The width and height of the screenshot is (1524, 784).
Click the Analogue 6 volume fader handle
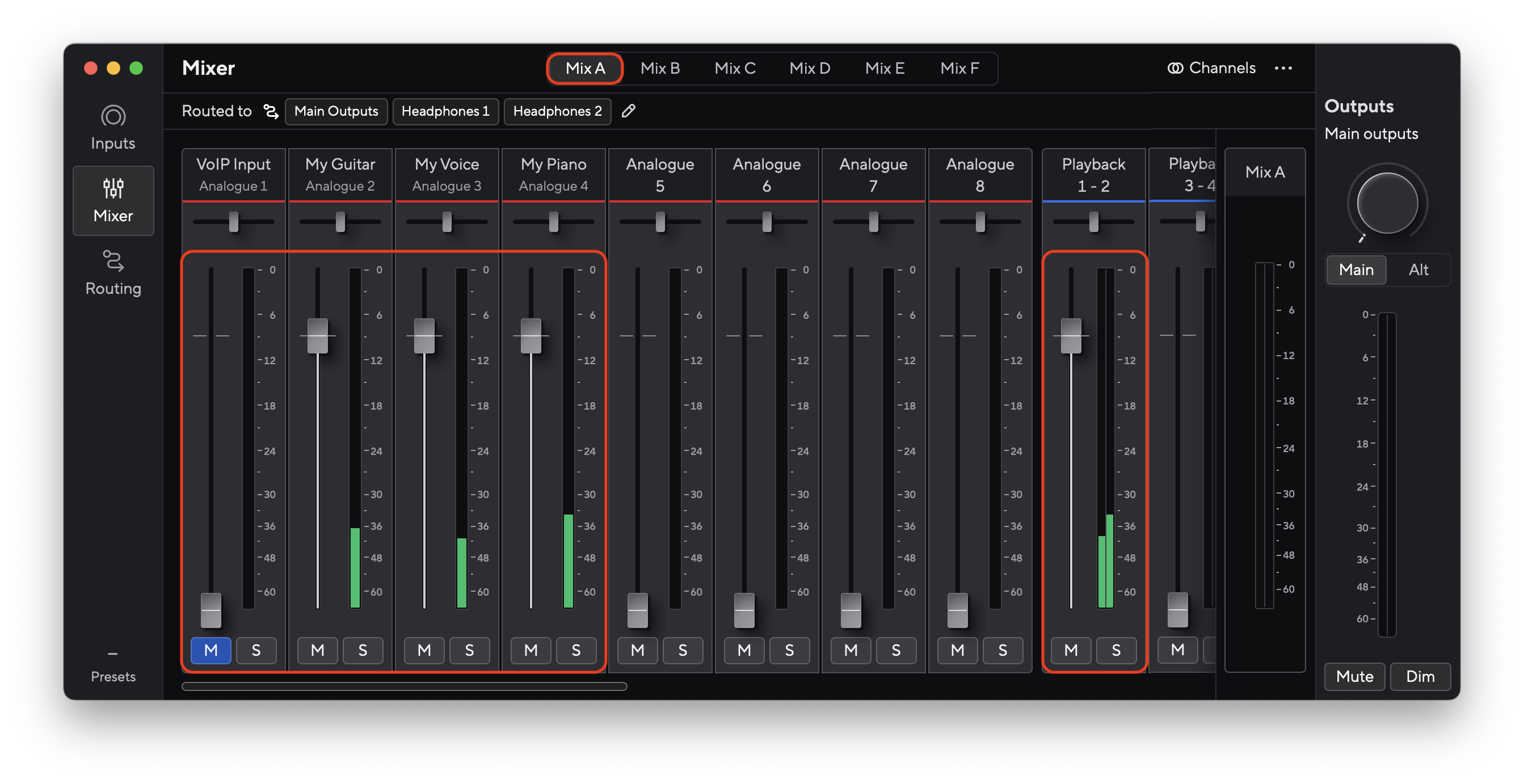[x=744, y=610]
